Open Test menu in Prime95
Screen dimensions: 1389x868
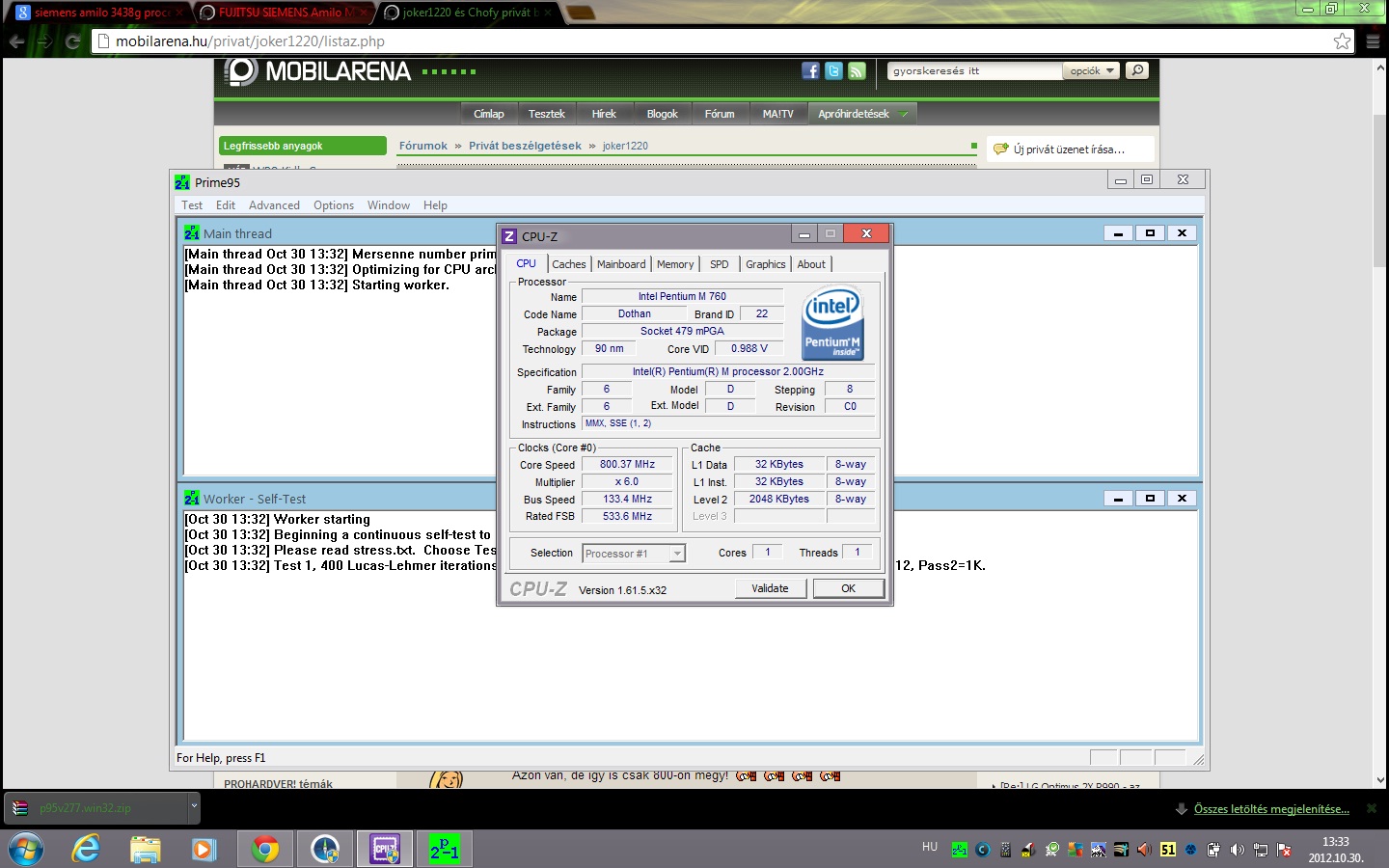click(192, 205)
